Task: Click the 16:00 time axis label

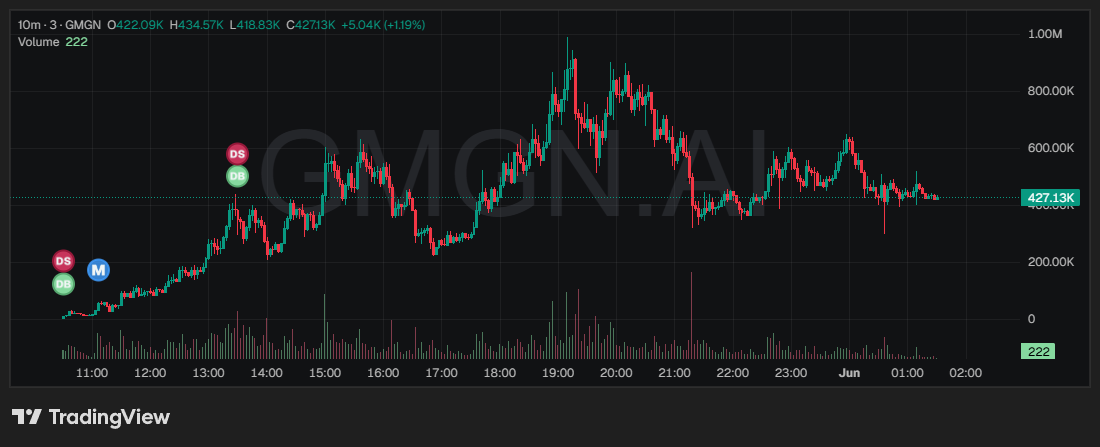Action: [x=383, y=373]
